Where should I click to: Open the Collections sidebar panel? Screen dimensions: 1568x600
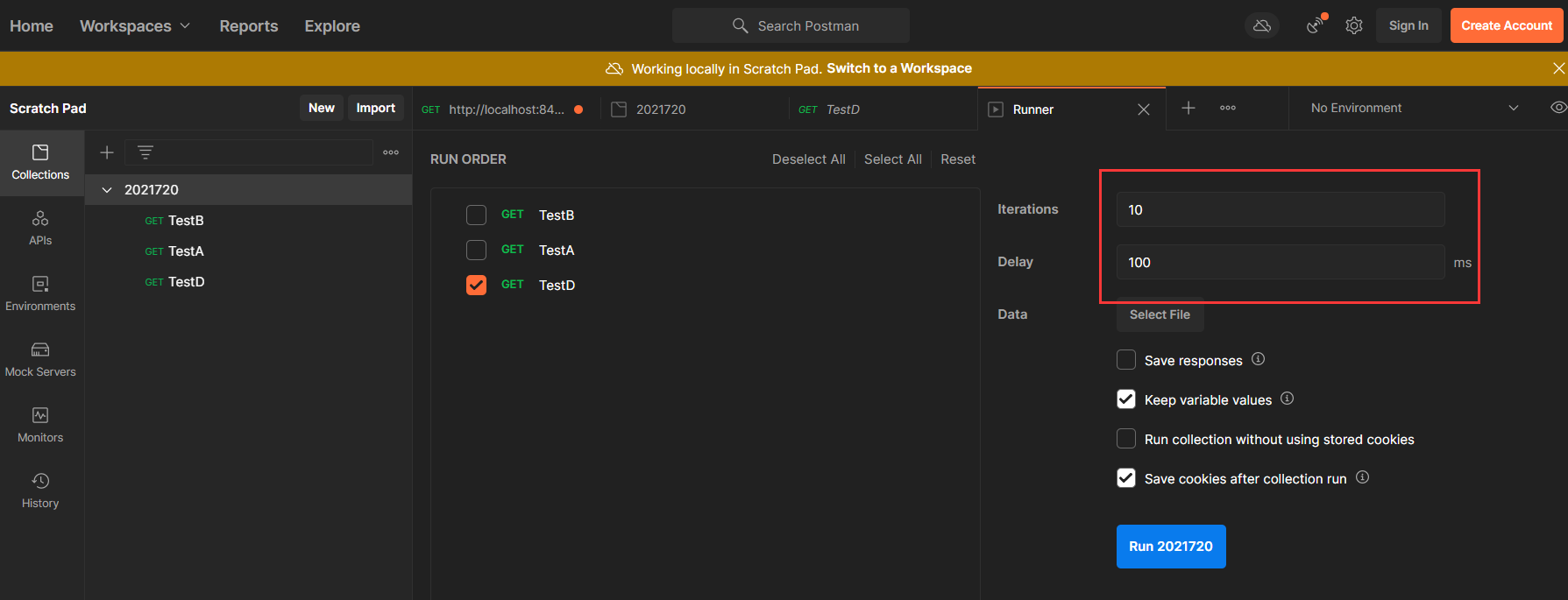(40, 163)
